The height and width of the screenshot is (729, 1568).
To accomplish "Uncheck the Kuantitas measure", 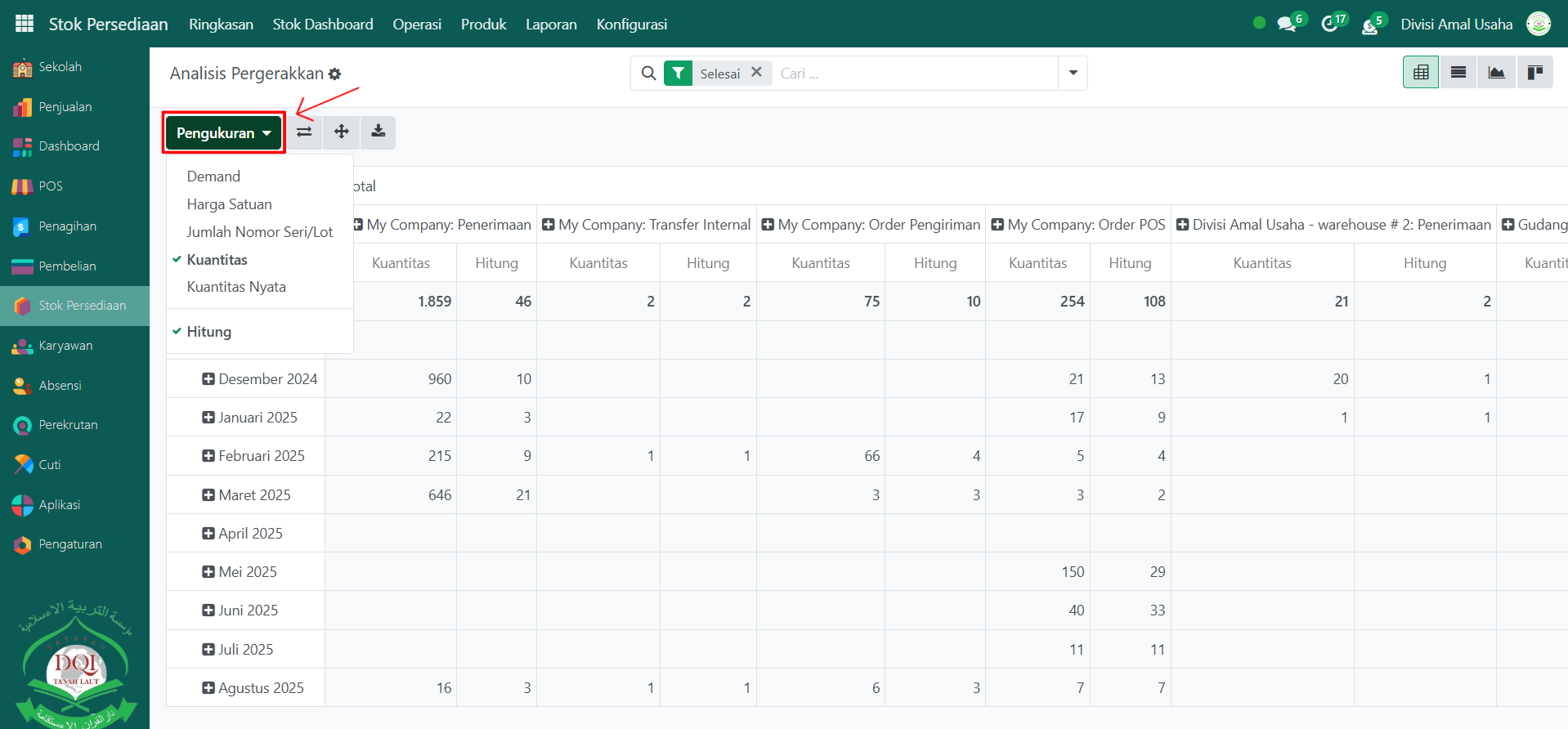I will pyautogui.click(x=217, y=260).
